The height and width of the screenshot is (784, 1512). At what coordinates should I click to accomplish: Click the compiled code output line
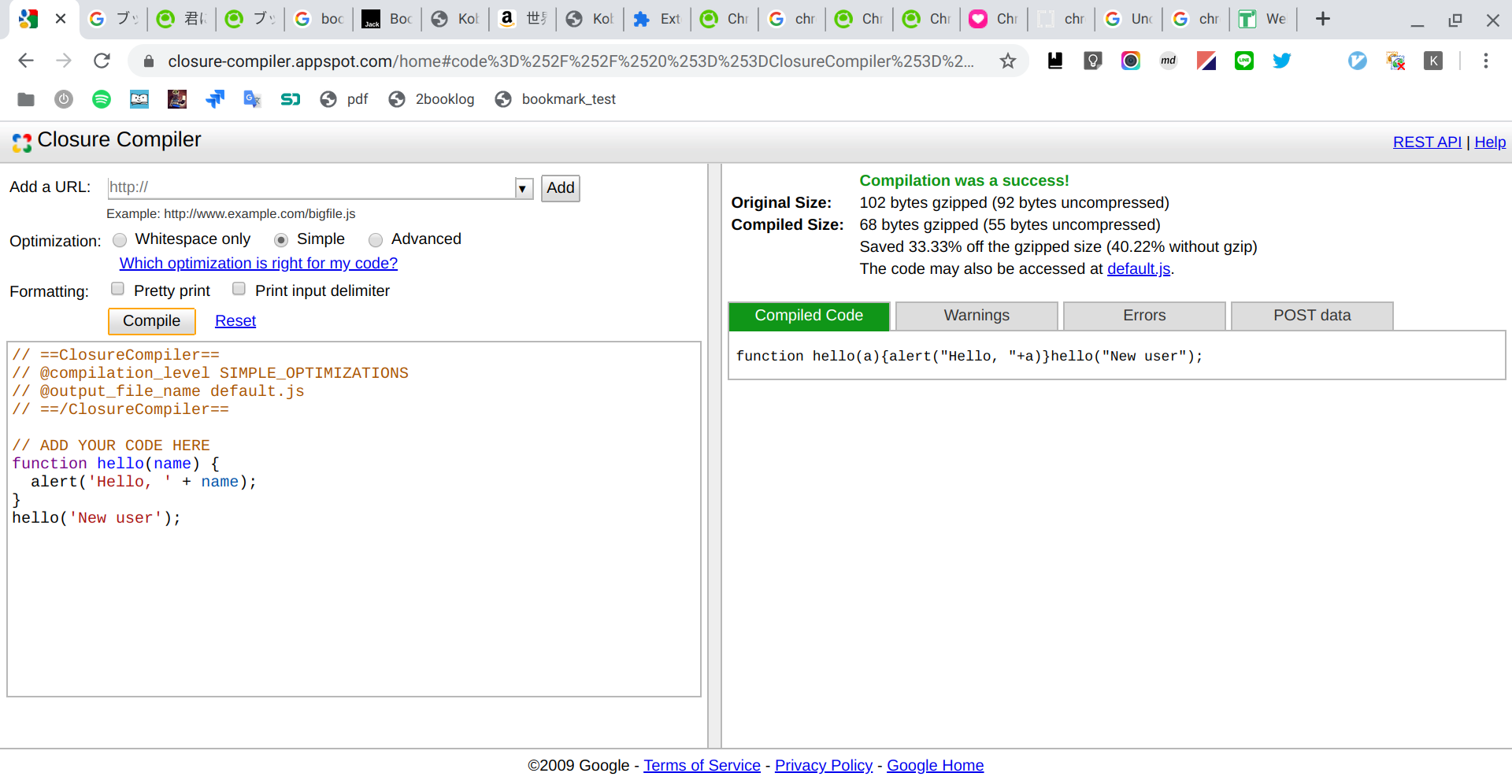(x=969, y=357)
